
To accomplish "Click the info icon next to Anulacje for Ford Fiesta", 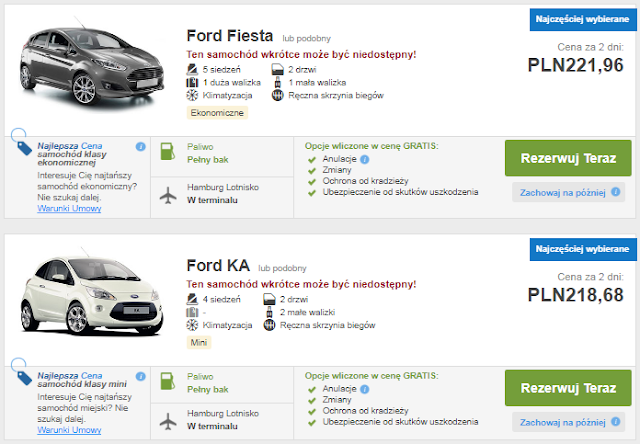I will [x=365, y=159].
